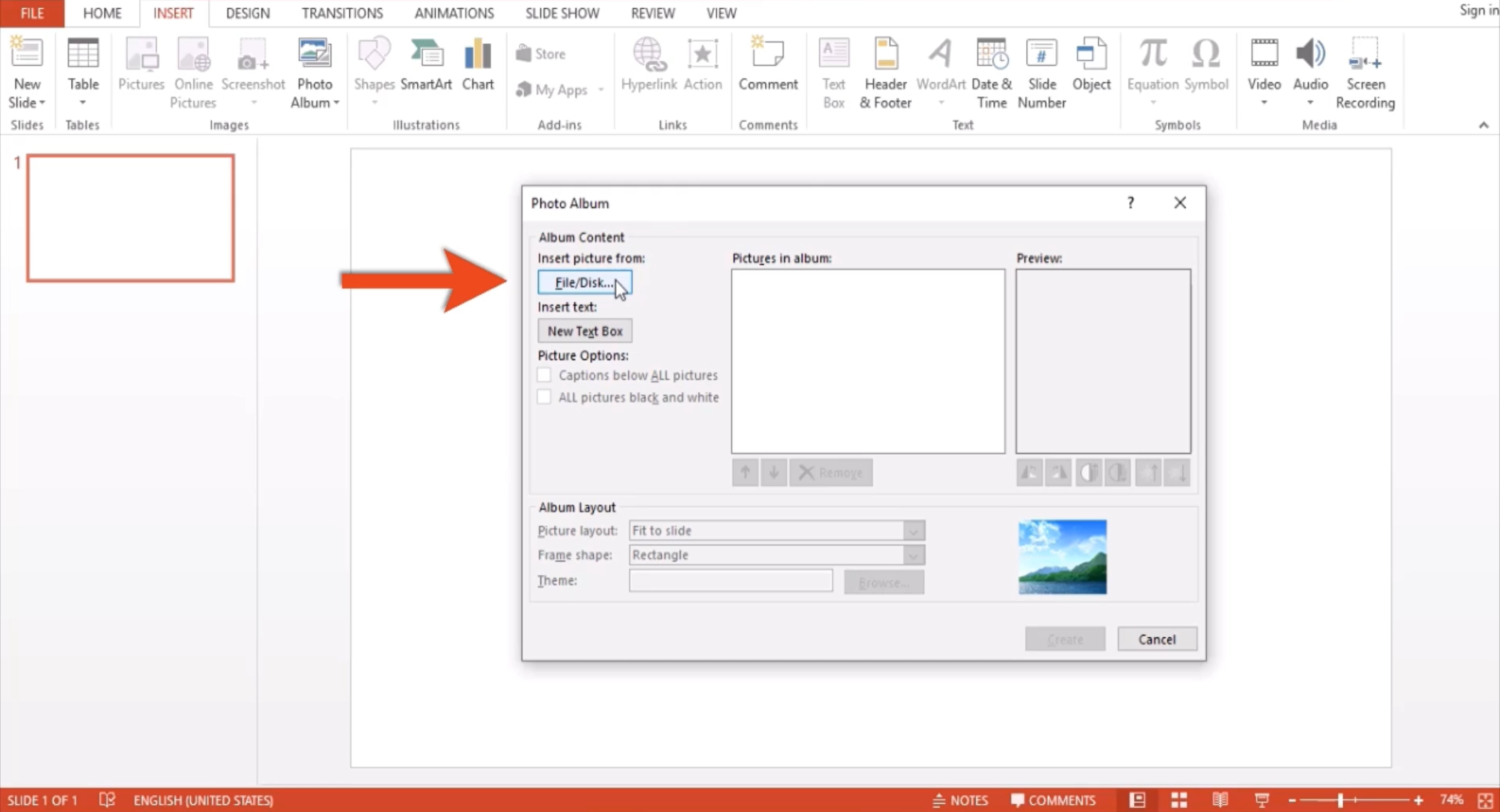This screenshot has width=1500, height=812.
Task: Enable Captions below ALL pictures checkbox
Action: [x=544, y=375]
